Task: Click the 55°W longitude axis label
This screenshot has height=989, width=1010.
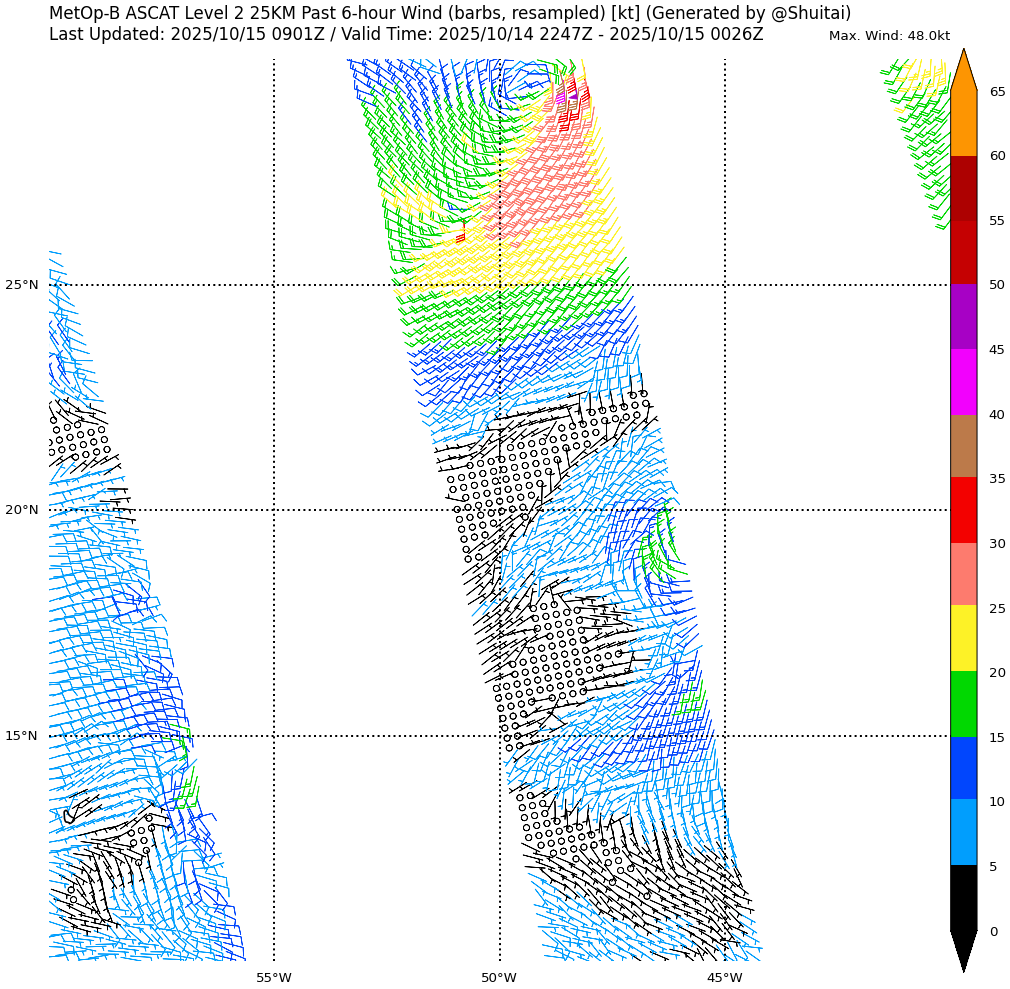Action: coord(274,977)
